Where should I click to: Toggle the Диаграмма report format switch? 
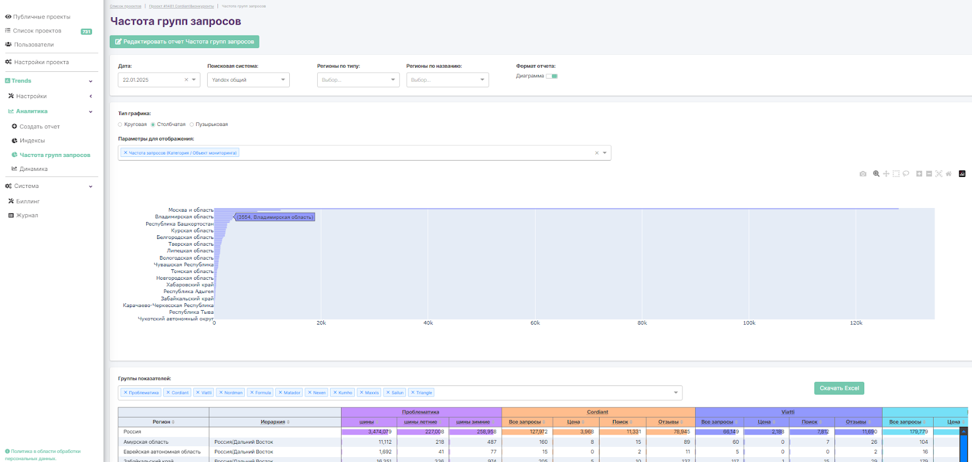(x=552, y=76)
